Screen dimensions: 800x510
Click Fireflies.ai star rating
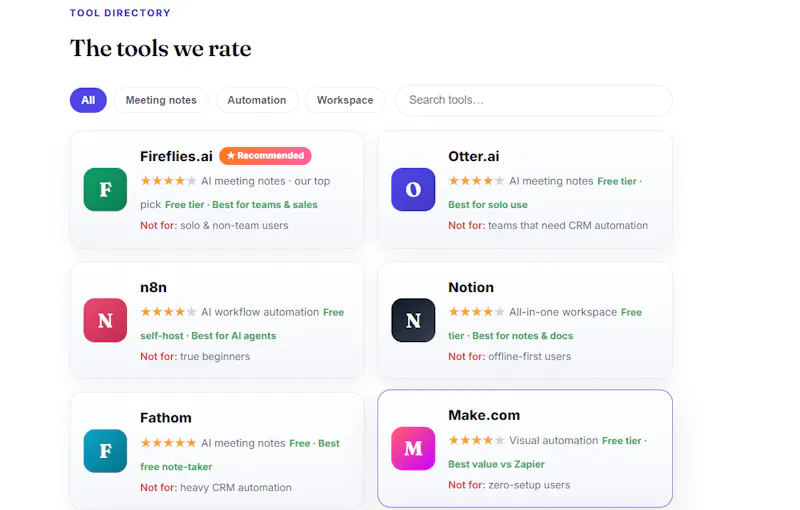coord(168,181)
